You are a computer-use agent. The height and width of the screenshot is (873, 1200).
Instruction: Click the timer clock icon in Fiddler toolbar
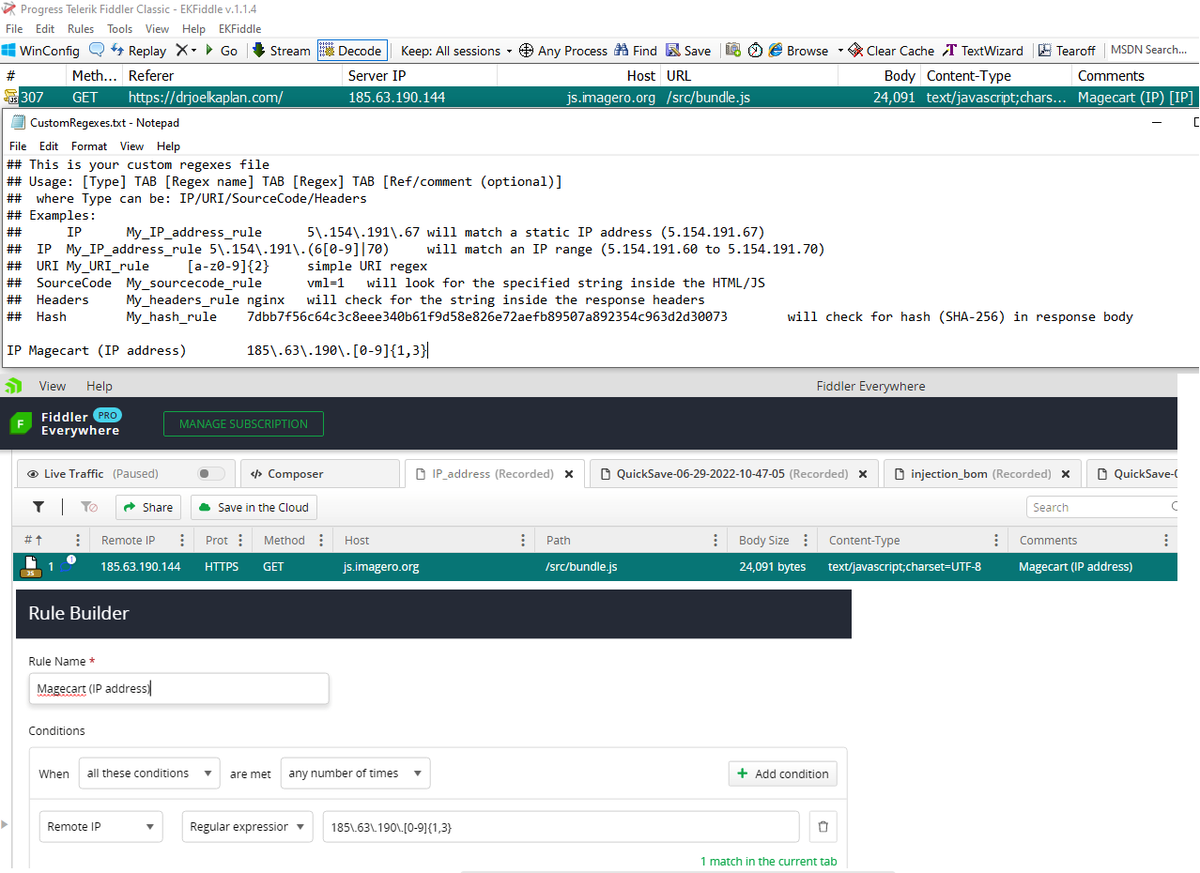755,50
